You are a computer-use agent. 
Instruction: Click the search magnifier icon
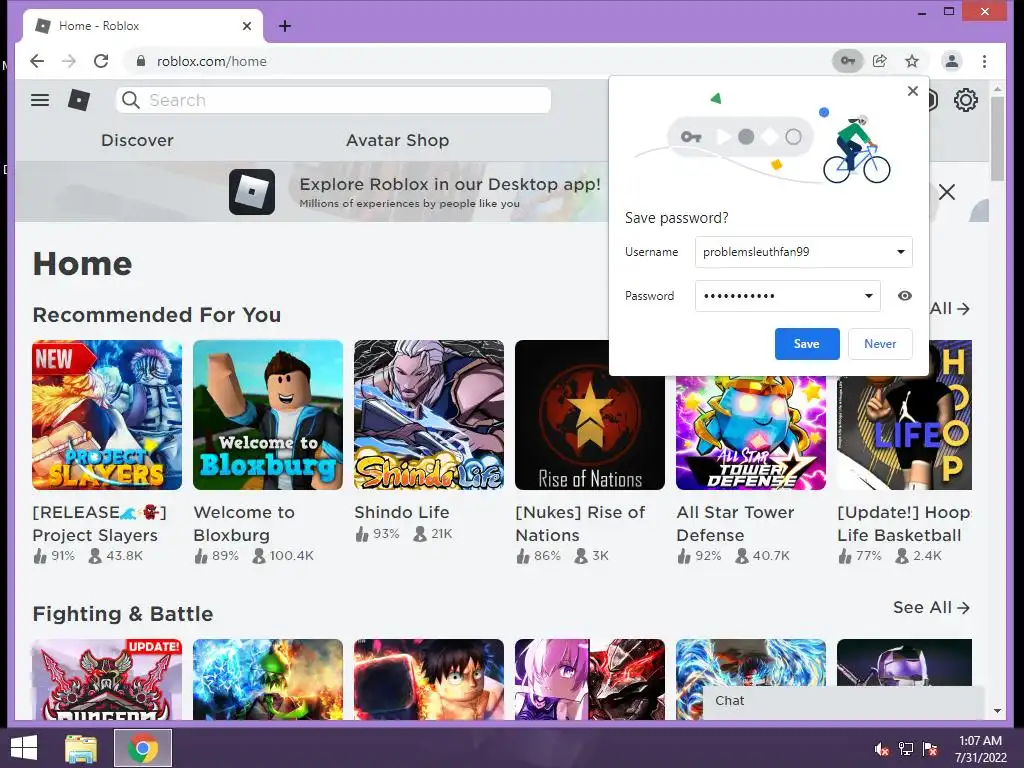click(x=131, y=100)
